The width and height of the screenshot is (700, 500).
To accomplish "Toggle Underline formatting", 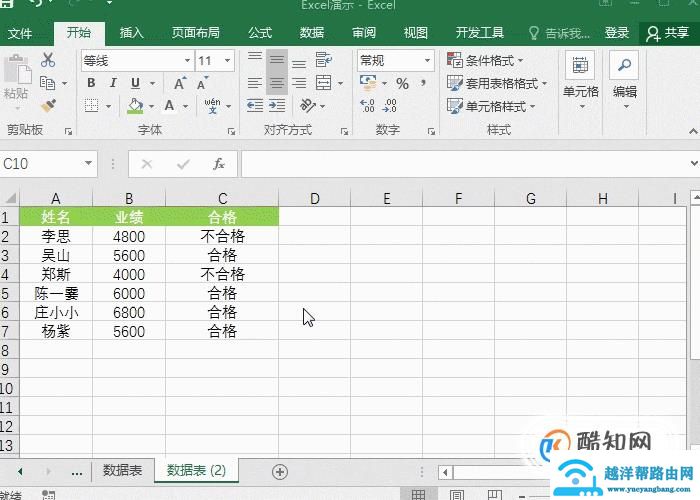I will tap(135, 83).
